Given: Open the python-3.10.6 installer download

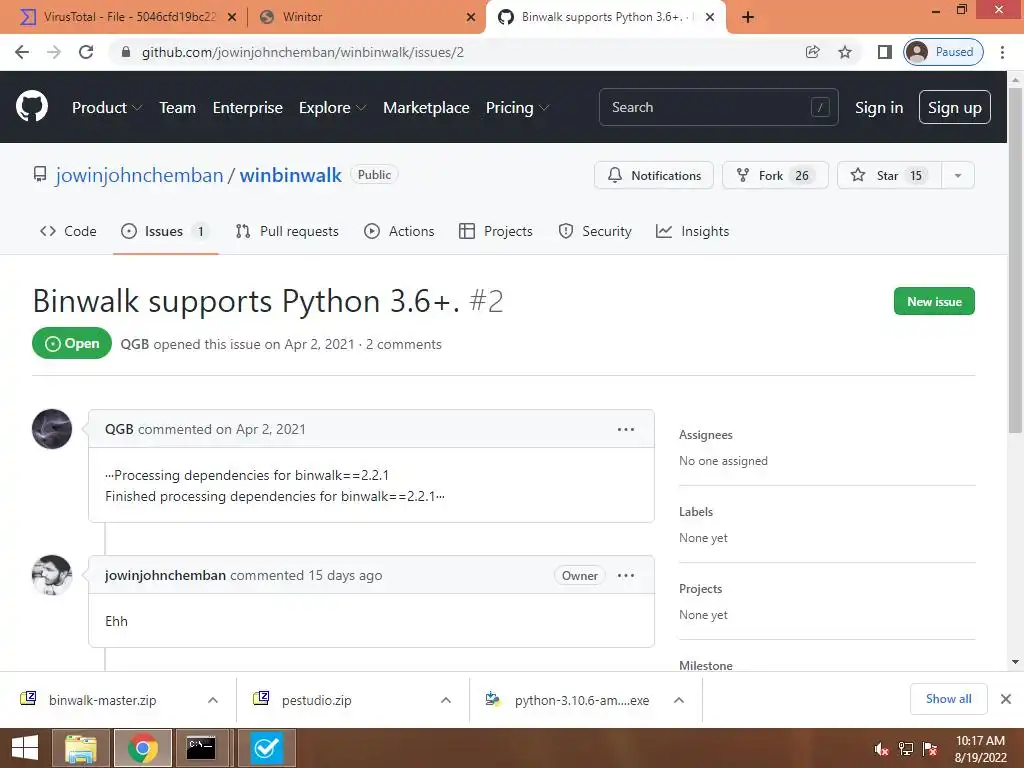Looking at the screenshot, I should tap(582, 700).
